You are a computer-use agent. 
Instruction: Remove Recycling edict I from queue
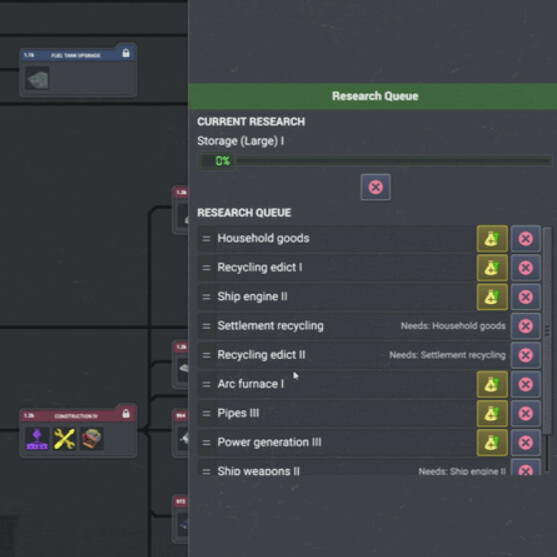[526, 267]
